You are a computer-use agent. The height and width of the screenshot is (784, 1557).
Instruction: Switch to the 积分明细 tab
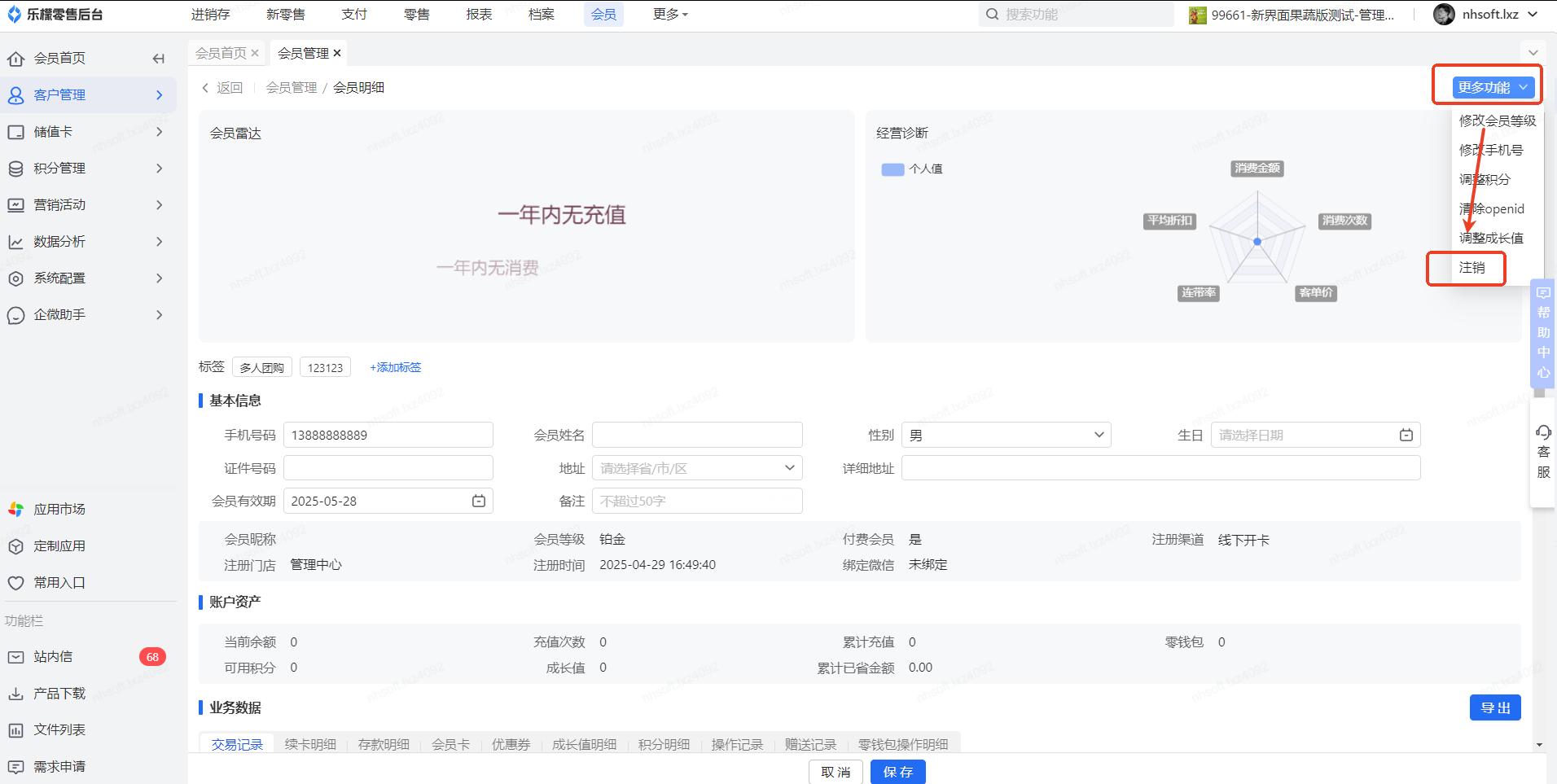(x=663, y=744)
